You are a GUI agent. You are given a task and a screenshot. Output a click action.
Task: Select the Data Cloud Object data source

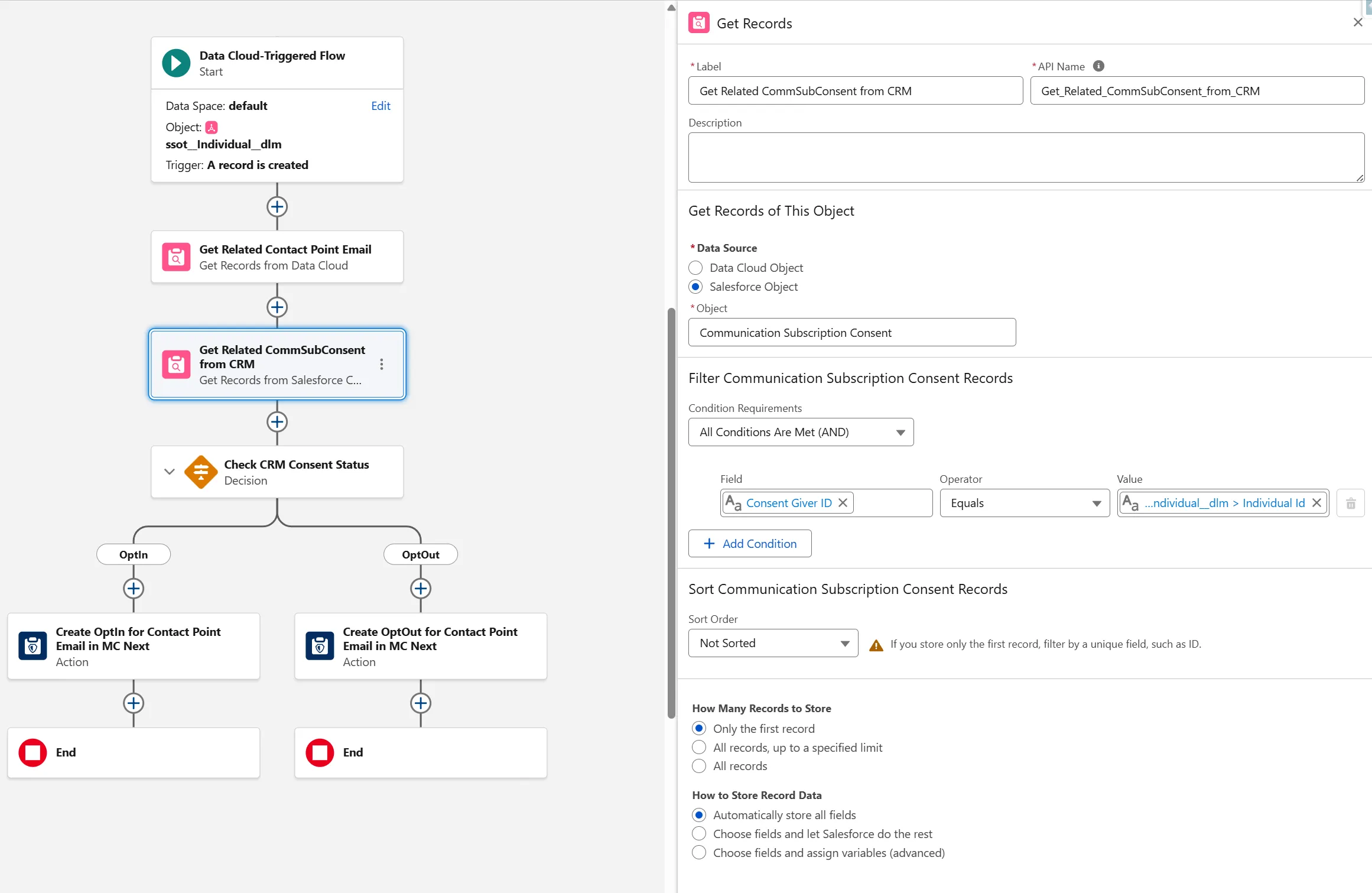(696, 268)
